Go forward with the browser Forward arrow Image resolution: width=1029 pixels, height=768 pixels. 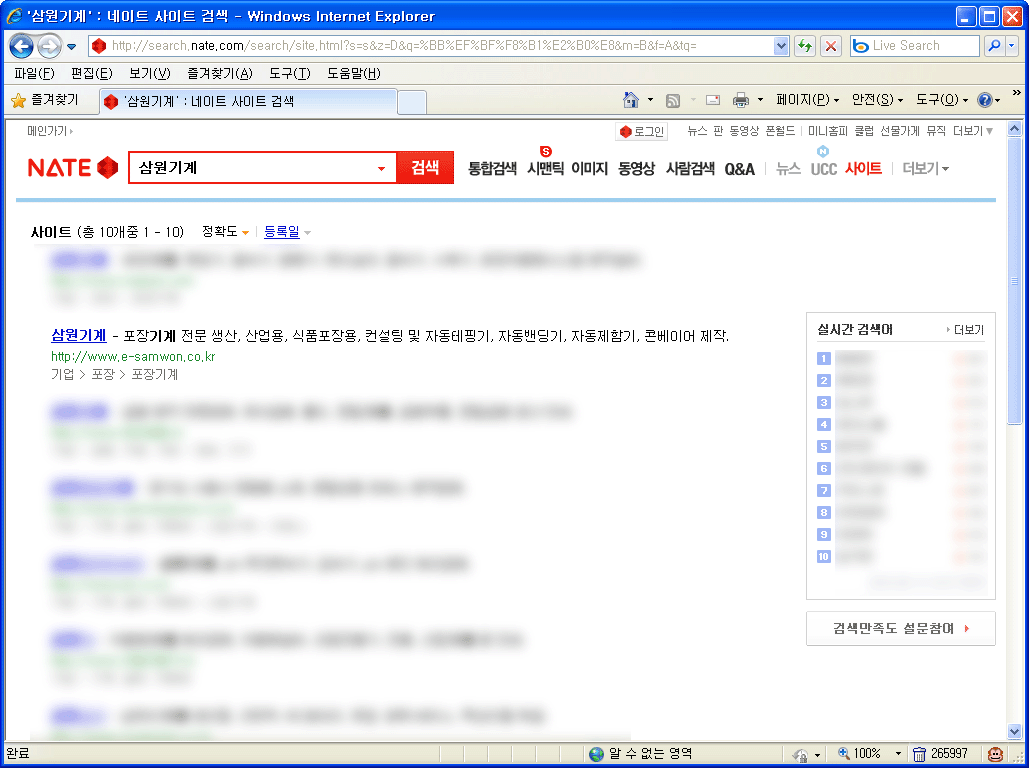[49, 46]
